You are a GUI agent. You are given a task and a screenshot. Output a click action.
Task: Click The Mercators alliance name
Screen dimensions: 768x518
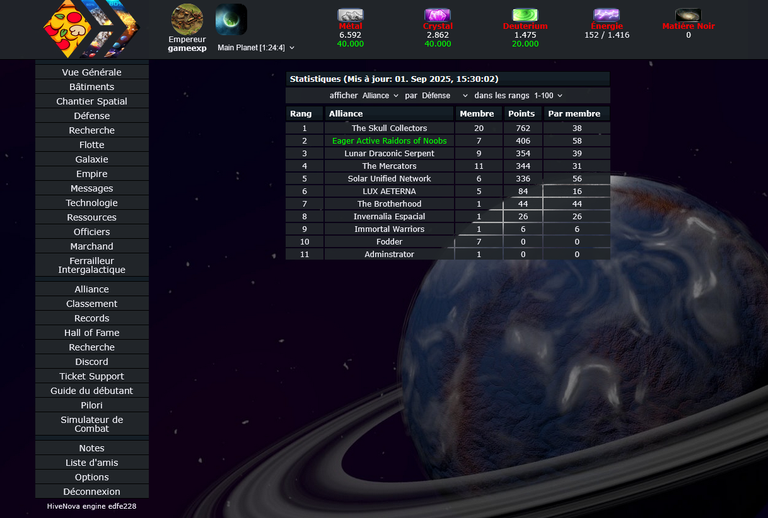(389, 166)
